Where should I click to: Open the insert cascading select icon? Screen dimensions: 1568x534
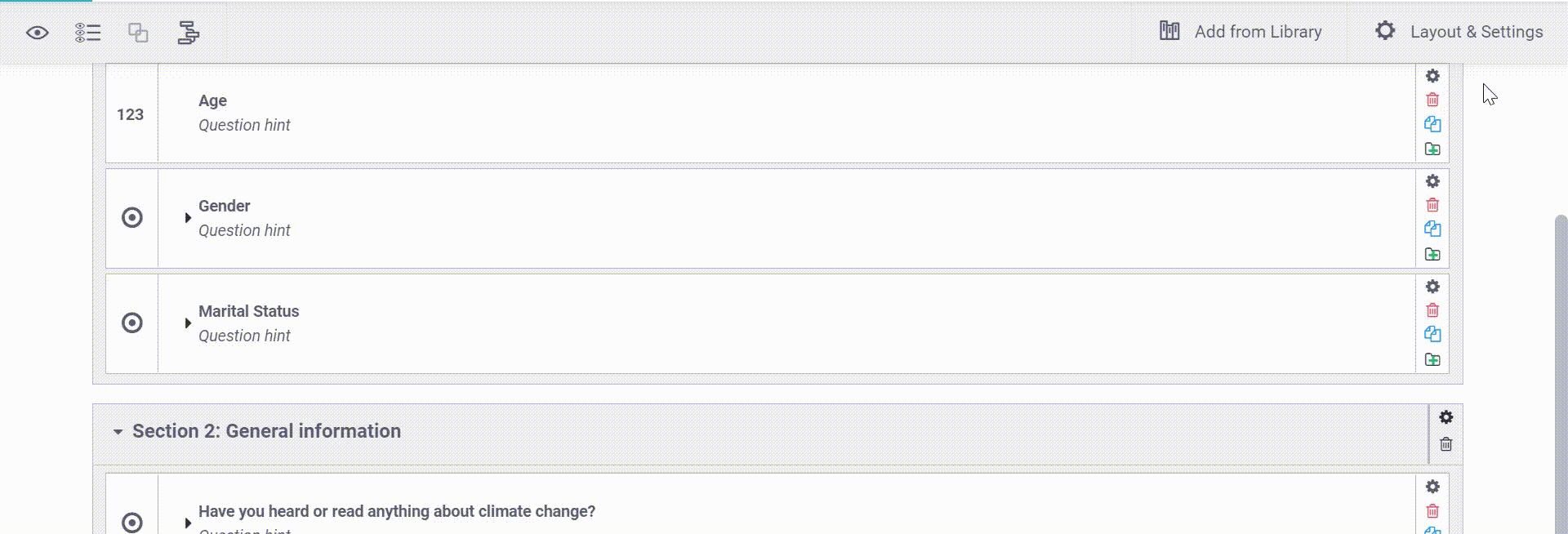point(189,33)
